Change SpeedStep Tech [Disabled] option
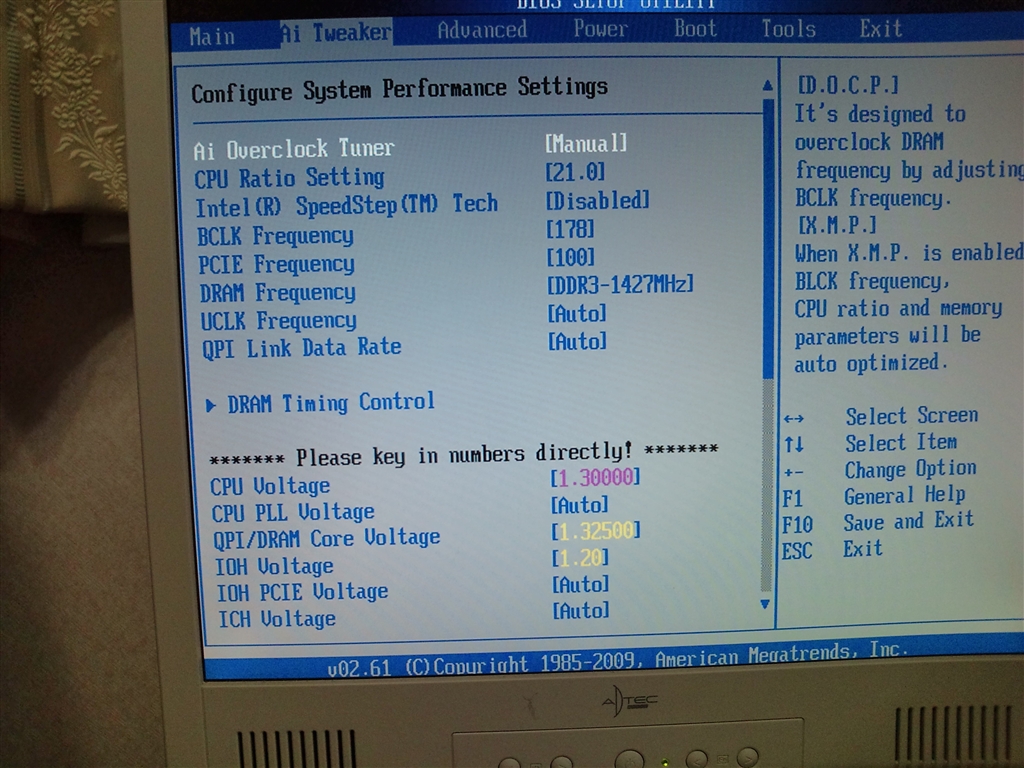The width and height of the screenshot is (1024, 768). tap(598, 200)
